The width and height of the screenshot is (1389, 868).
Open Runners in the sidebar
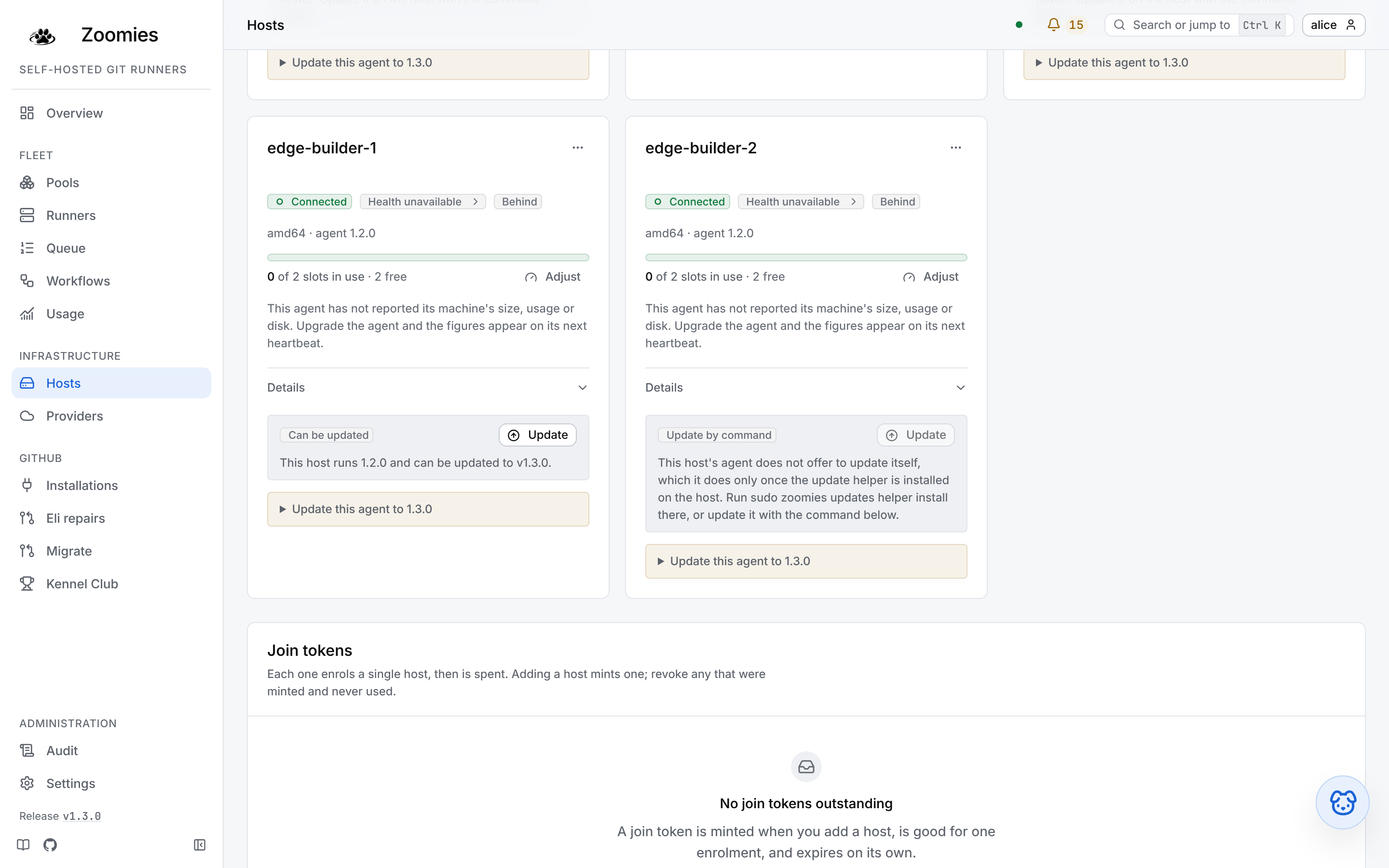point(111,215)
